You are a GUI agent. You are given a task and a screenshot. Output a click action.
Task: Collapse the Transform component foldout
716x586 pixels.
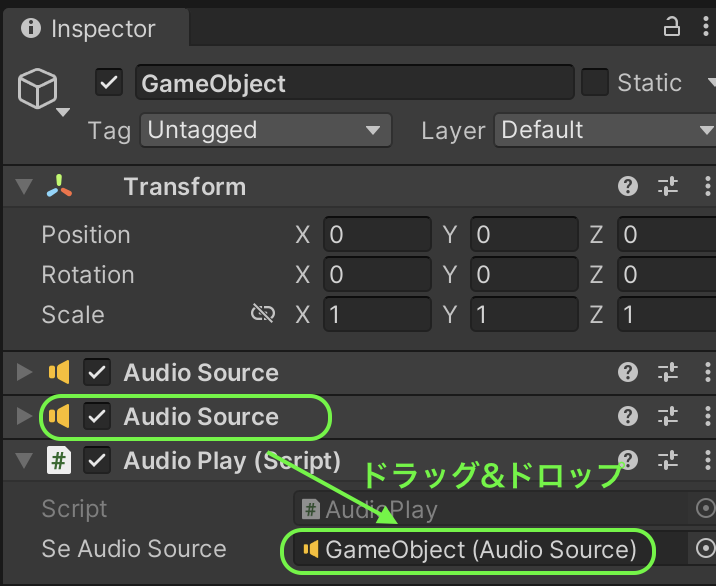[x=24, y=186]
